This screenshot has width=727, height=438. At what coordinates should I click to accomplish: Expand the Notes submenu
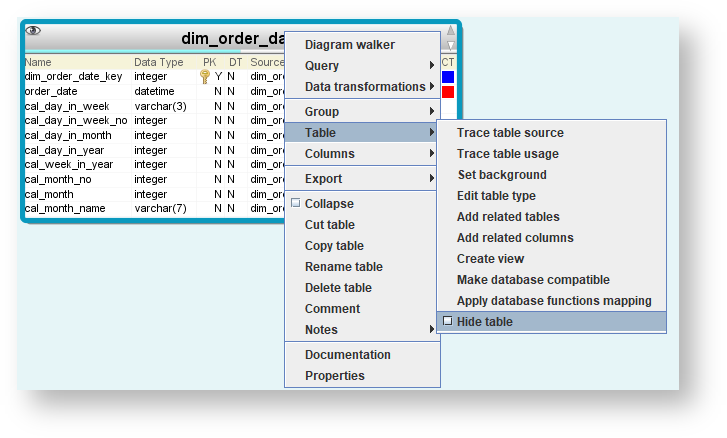pos(362,330)
